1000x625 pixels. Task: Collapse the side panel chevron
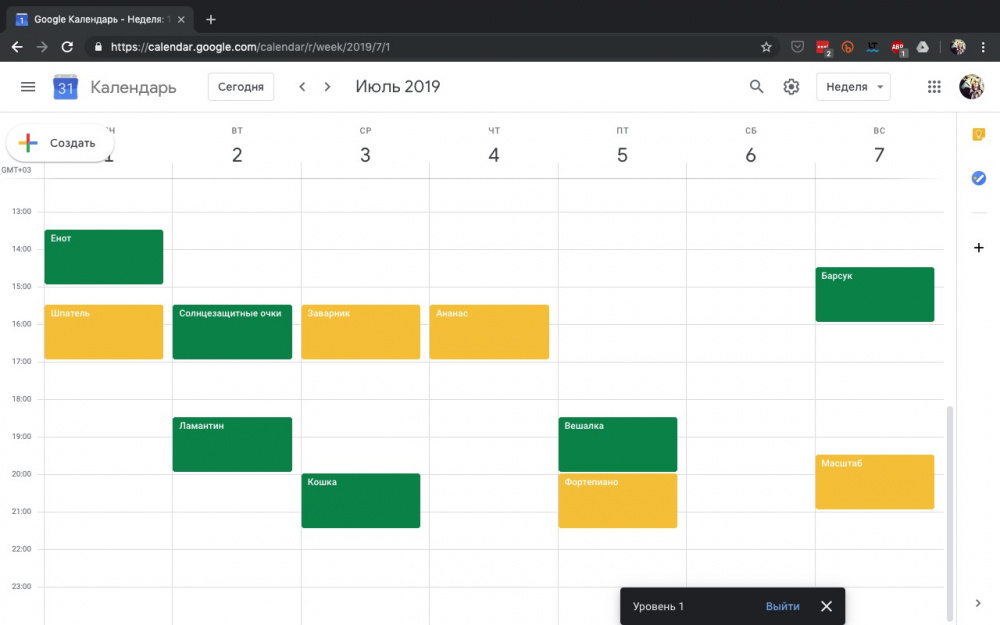(x=978, y=602)
